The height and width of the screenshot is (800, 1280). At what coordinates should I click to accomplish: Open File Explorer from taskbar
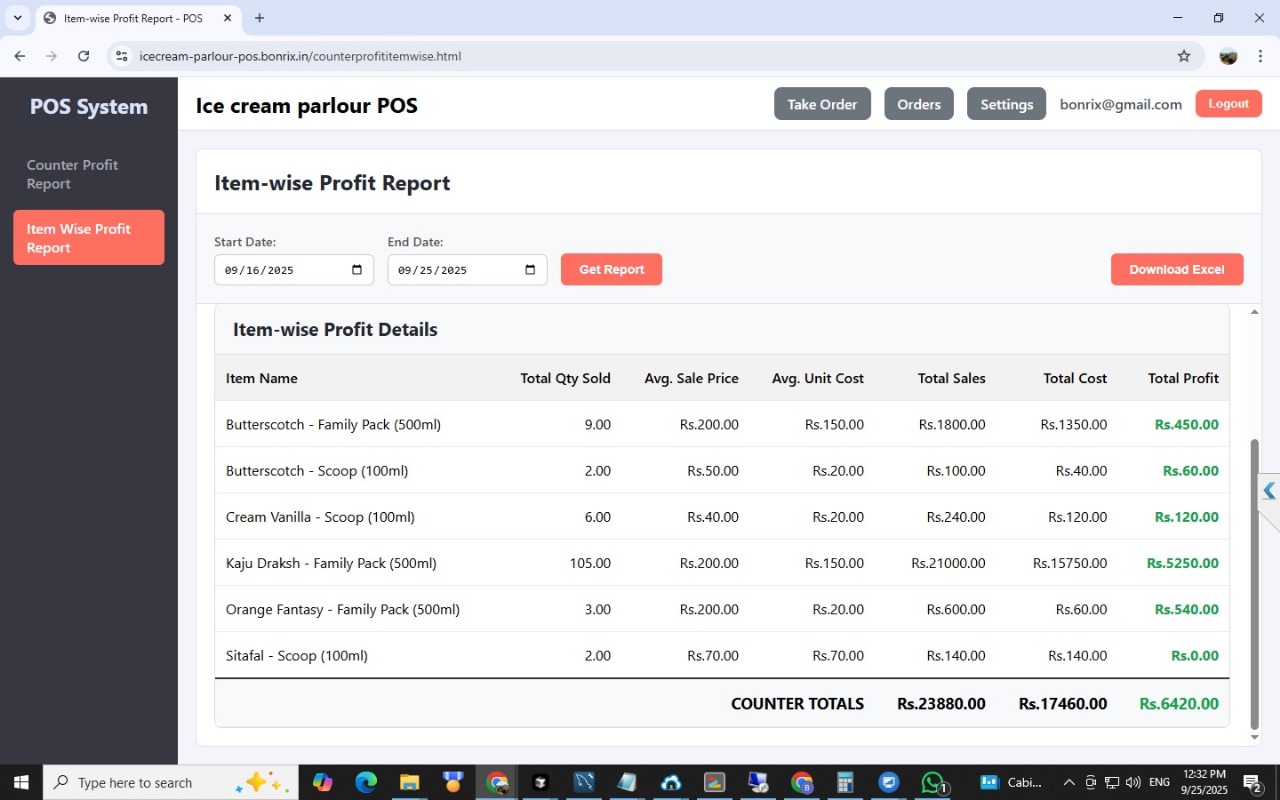click(x=409, y=782)
